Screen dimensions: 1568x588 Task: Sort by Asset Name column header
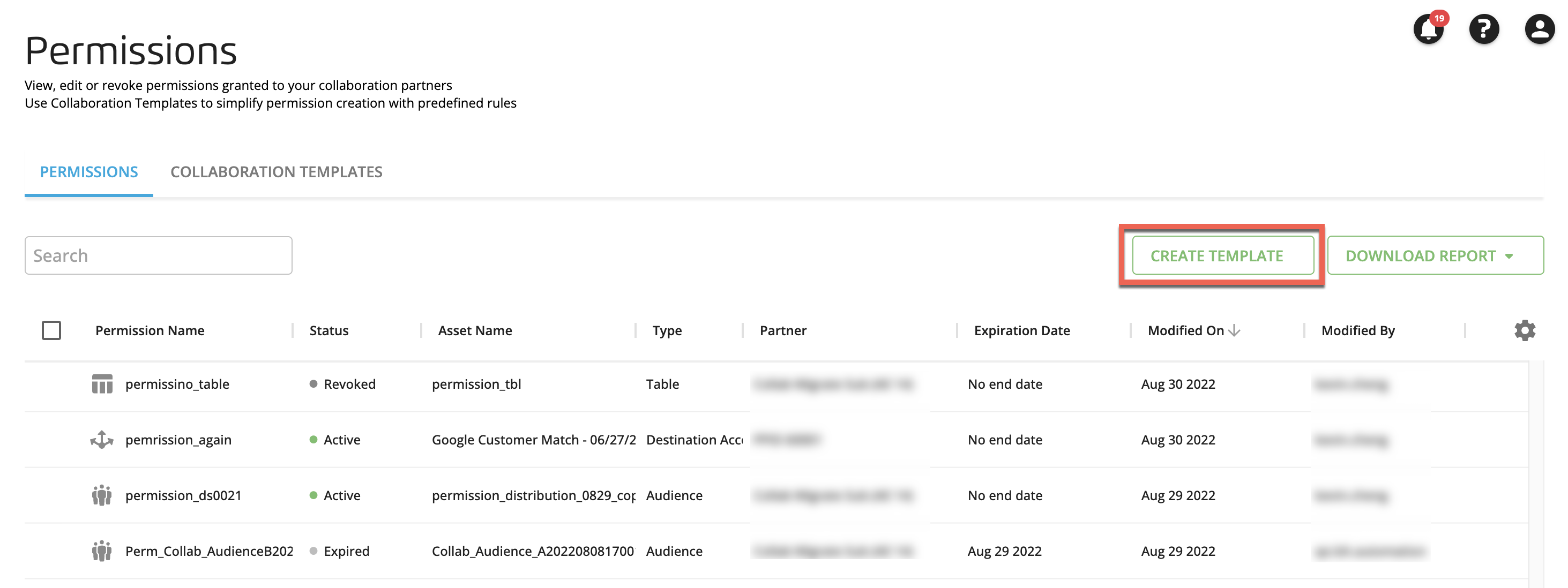tap(475, 330)
